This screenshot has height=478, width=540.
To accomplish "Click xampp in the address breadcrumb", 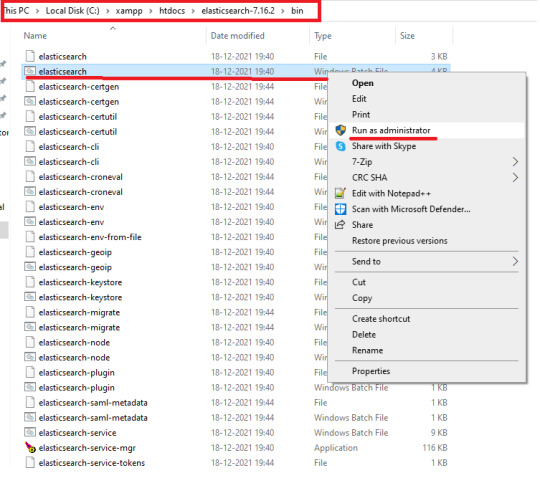I will 129,11.
